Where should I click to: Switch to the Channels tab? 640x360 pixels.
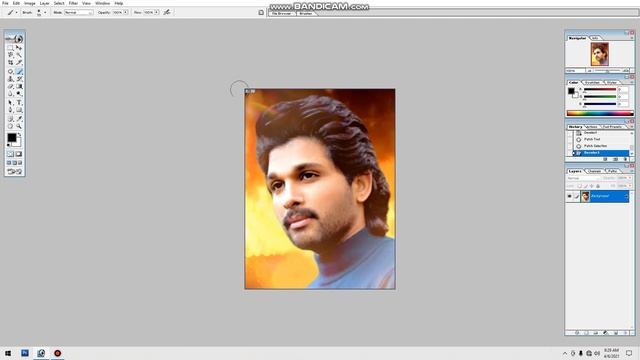click(594, 171)
